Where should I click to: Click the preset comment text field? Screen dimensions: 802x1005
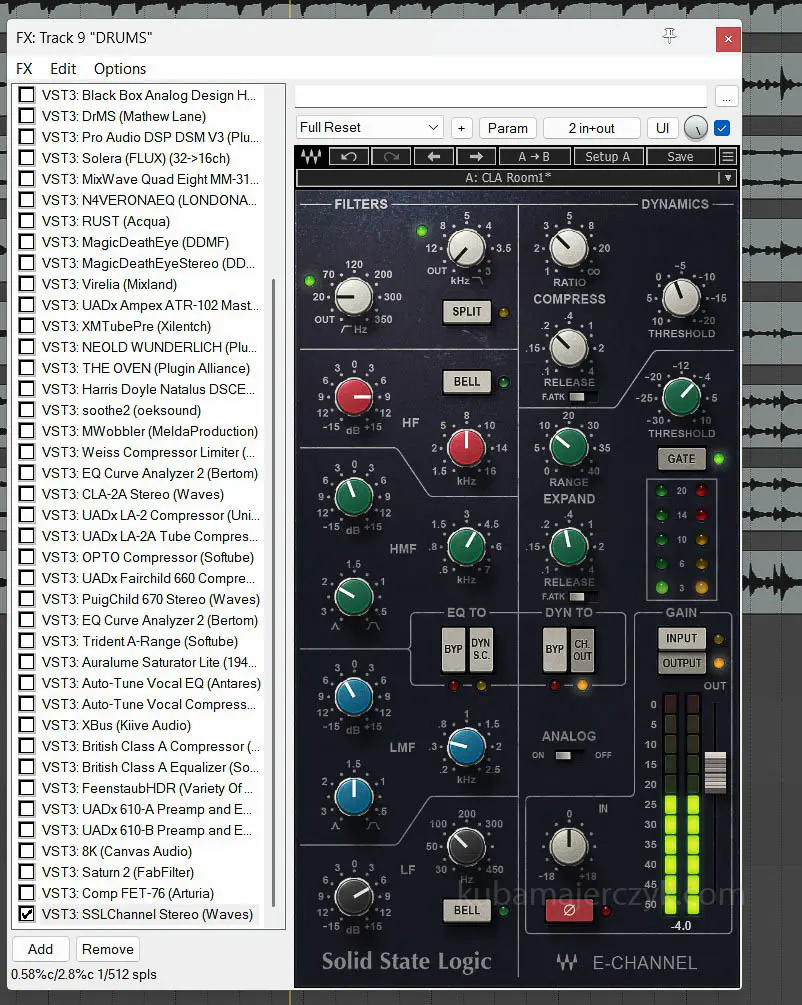pos(501,96)
